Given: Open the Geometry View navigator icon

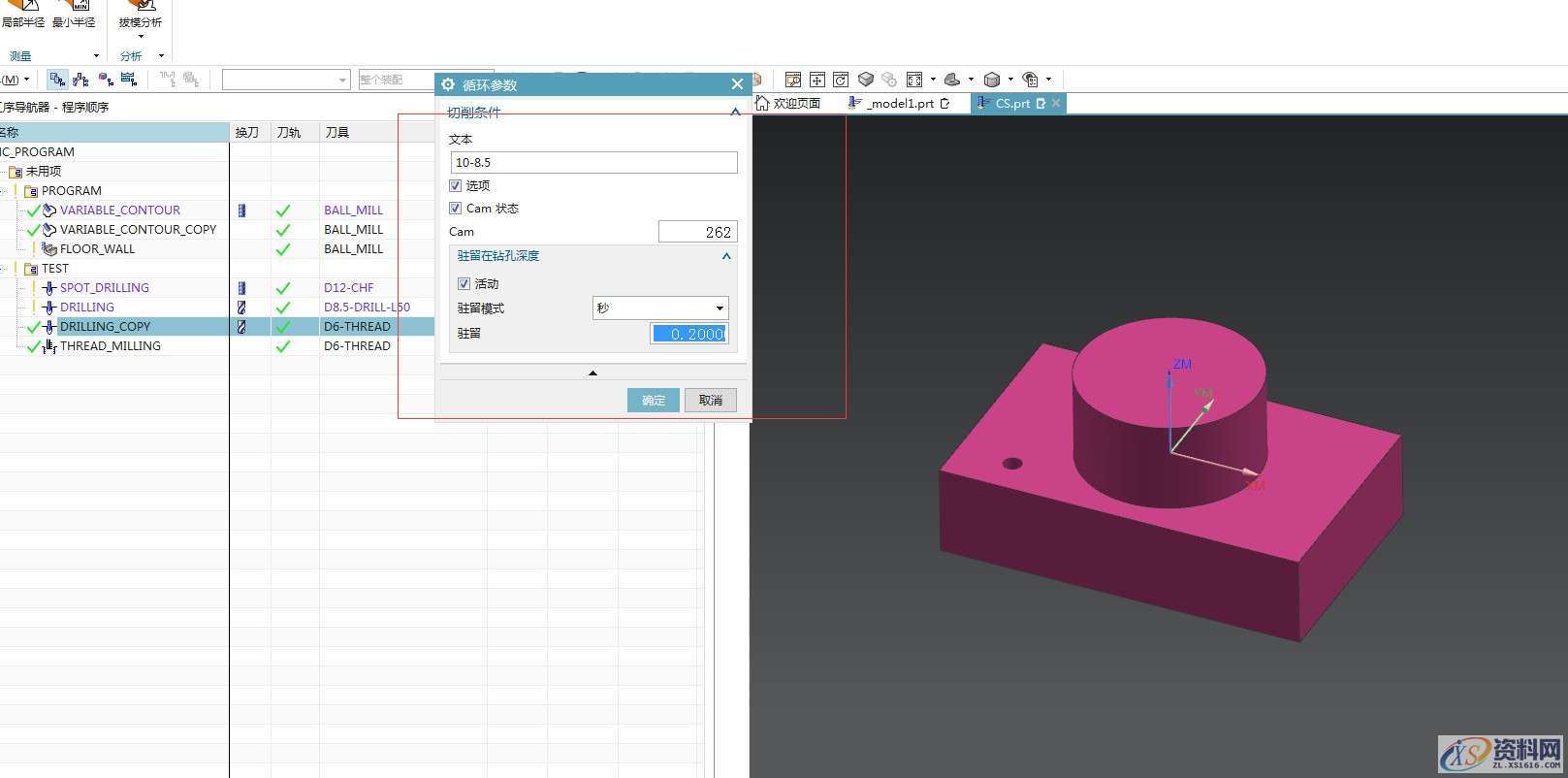Looking at the screenshot, I should point(106,80).
